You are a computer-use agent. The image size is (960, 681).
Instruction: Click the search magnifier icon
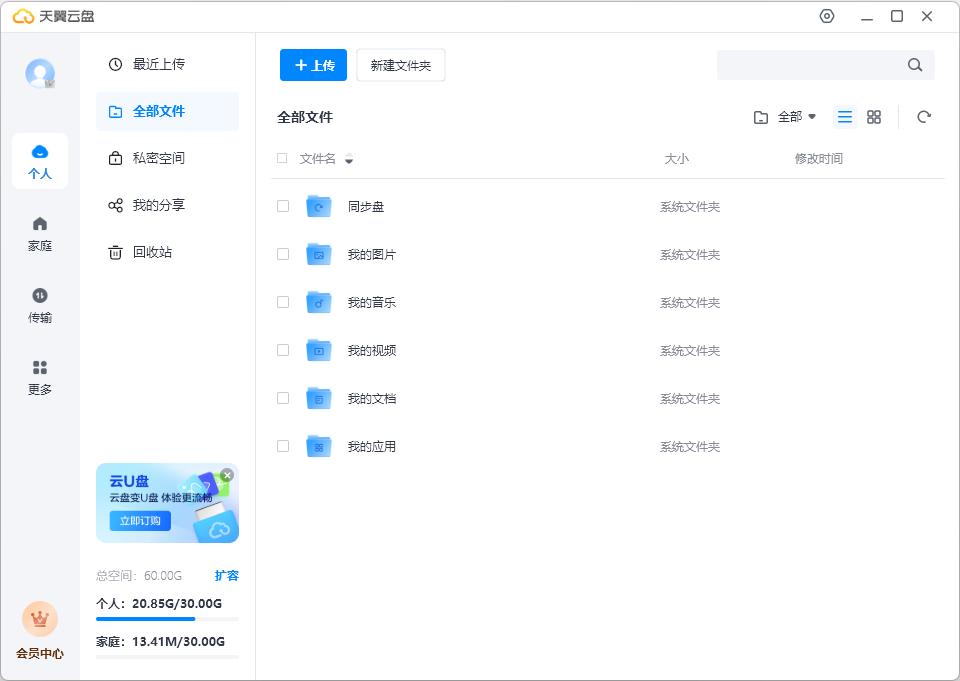click(915, 65)
